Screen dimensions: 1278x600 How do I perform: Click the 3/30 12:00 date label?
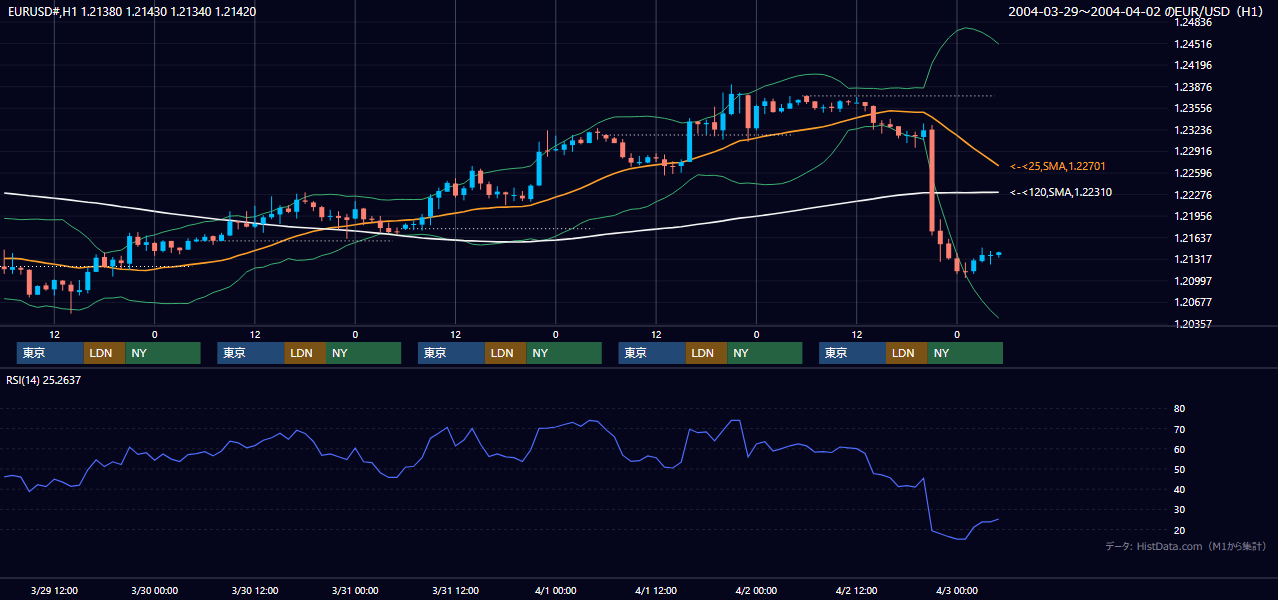pos(254,590)
